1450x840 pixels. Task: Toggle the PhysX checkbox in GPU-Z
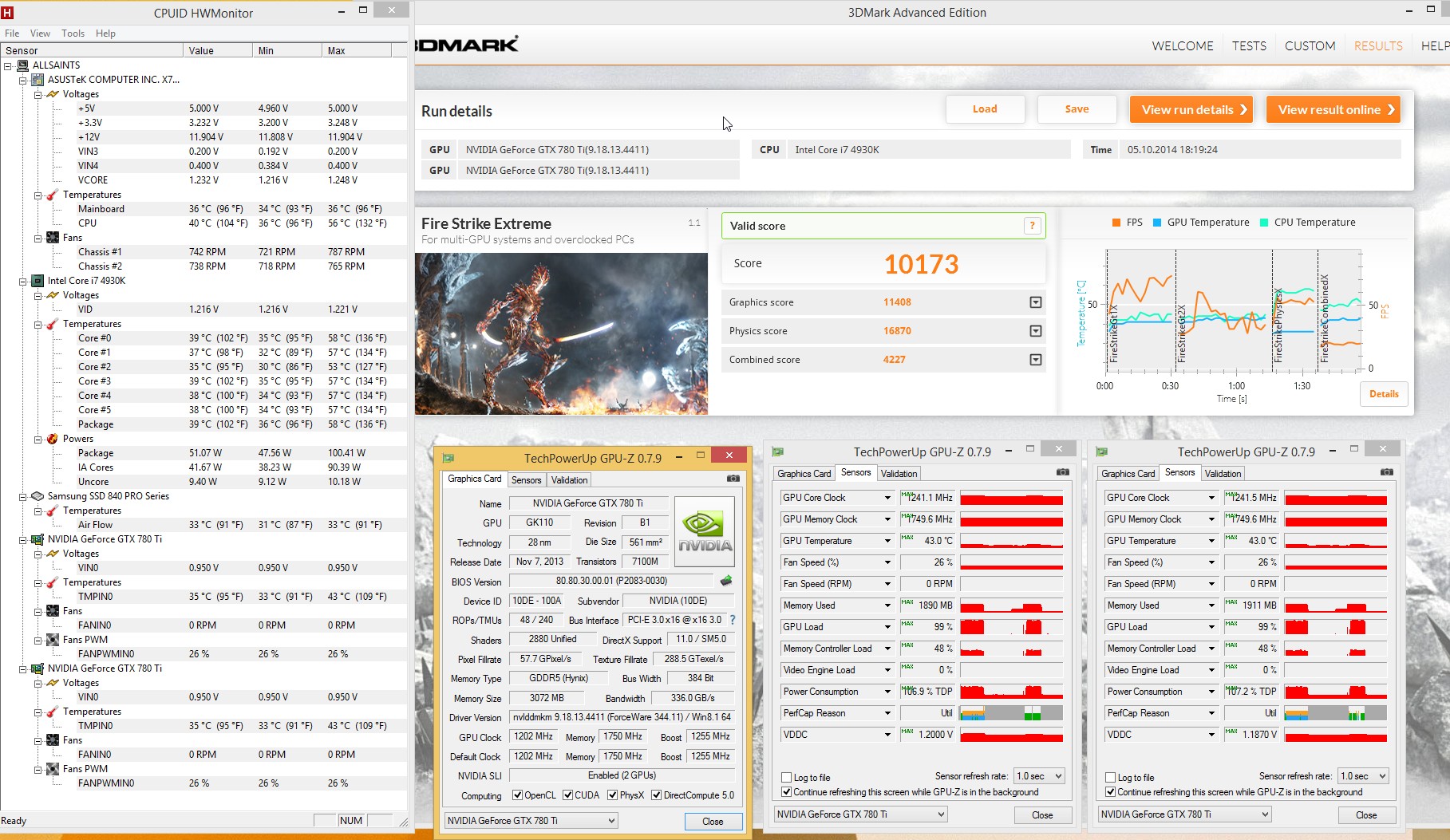pos(613,795)
